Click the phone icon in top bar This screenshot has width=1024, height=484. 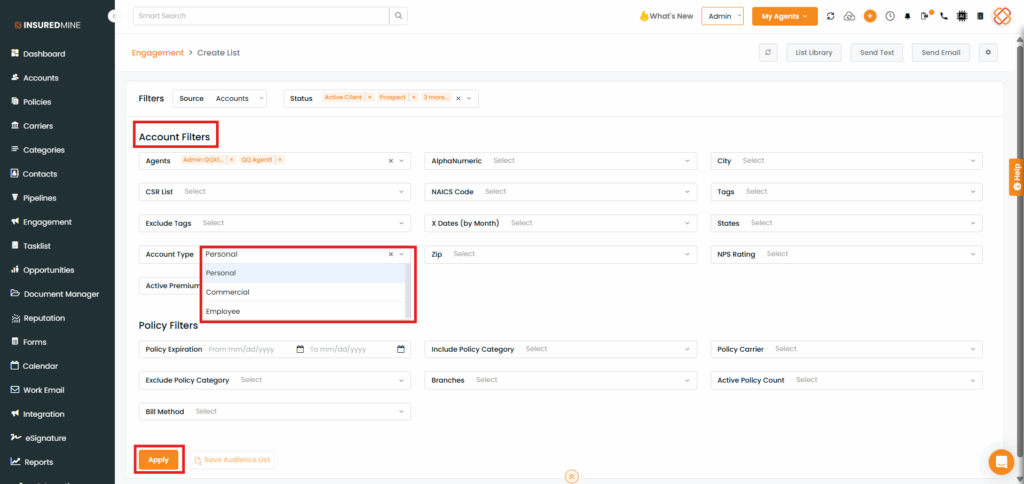click(x=944, y=16)
